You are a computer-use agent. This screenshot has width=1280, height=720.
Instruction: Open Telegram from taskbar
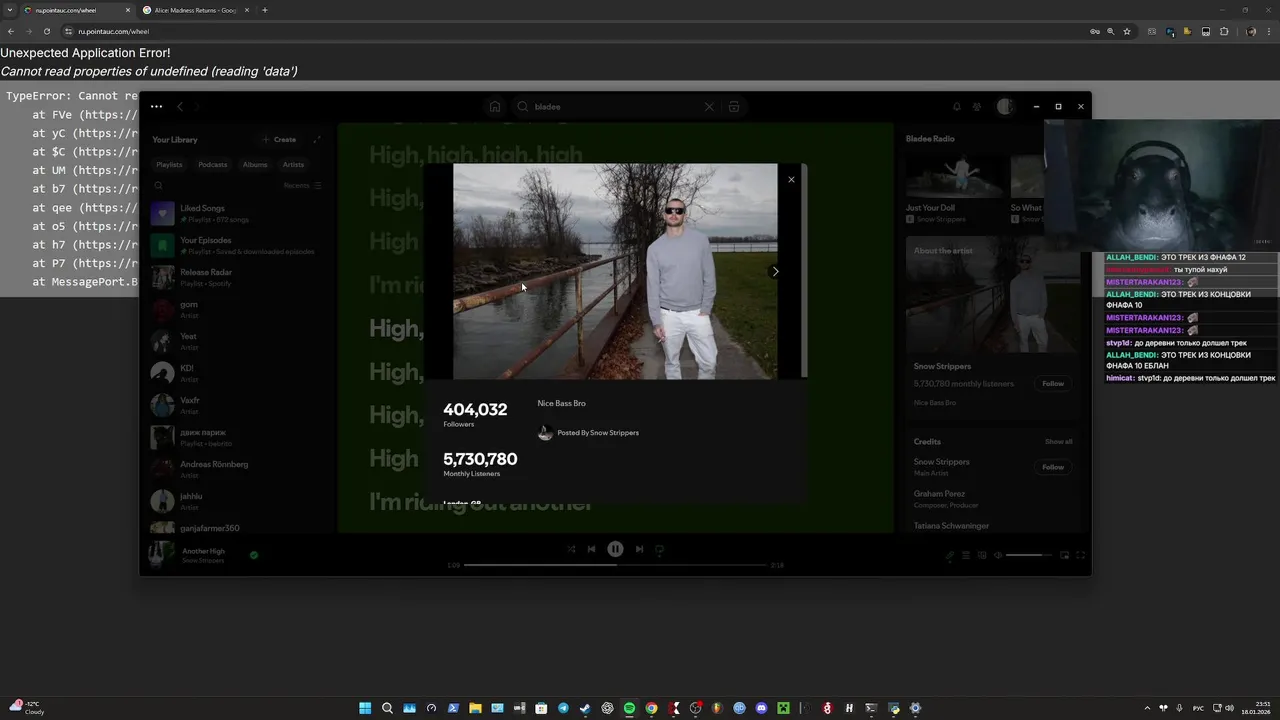pos(563,708)
